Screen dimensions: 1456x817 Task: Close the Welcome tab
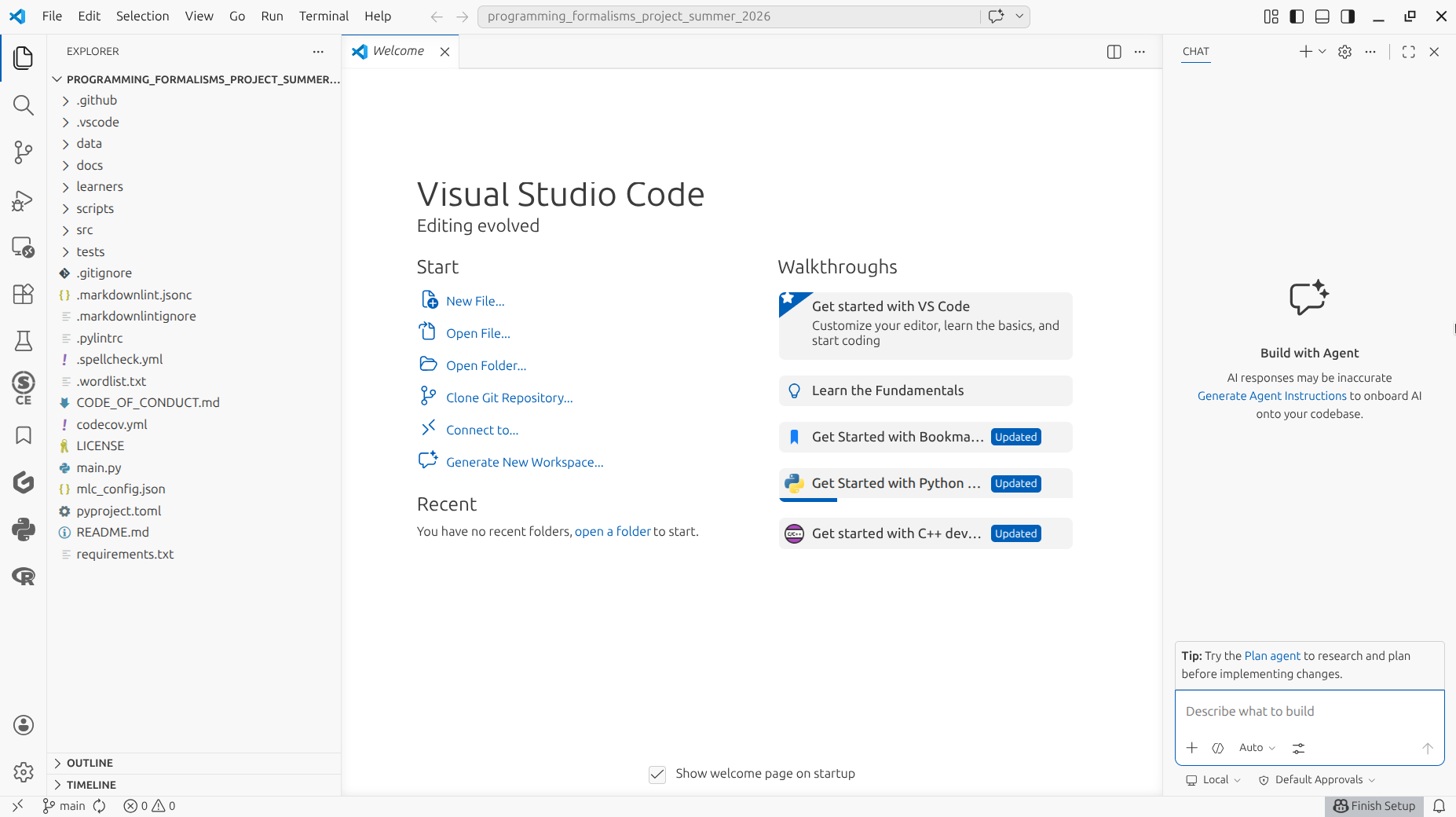[x=444, y=52]
